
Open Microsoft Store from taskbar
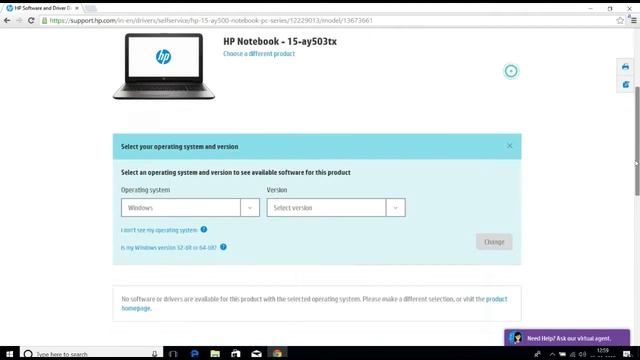236,354
